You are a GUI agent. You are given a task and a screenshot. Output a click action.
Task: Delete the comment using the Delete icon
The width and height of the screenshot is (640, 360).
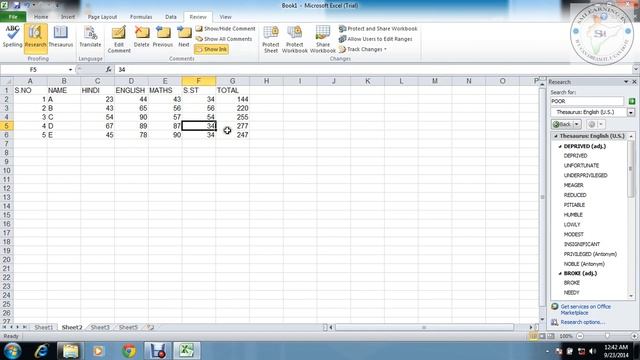tap(141, 37)
